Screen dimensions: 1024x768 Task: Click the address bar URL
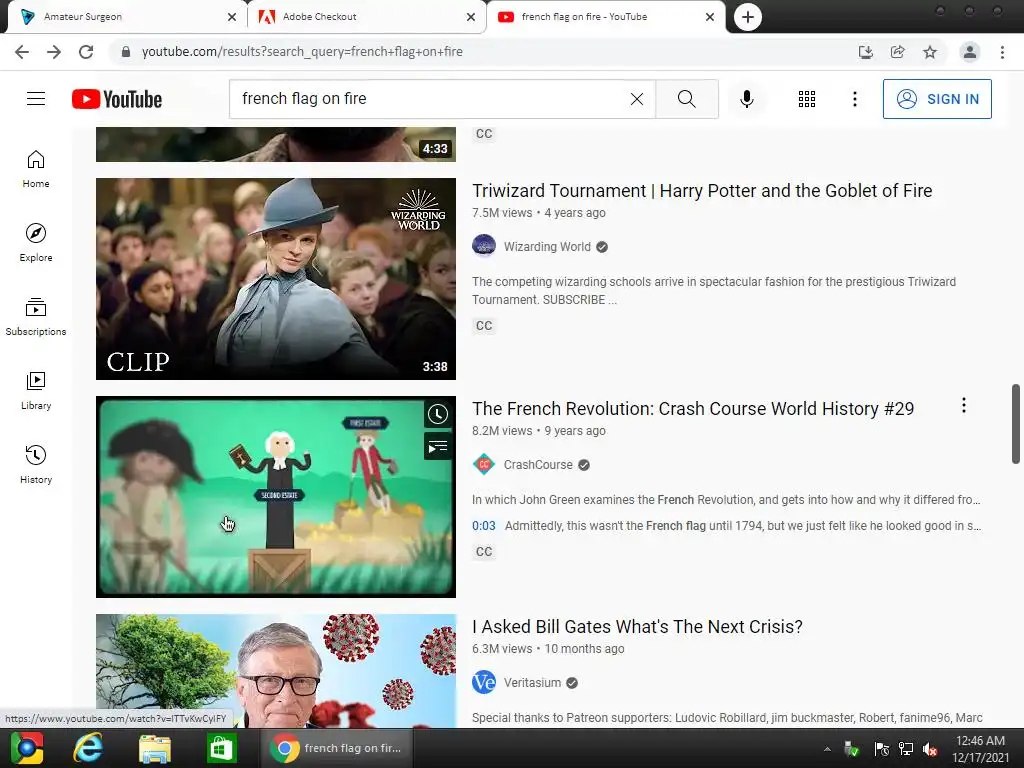[302, 52]
